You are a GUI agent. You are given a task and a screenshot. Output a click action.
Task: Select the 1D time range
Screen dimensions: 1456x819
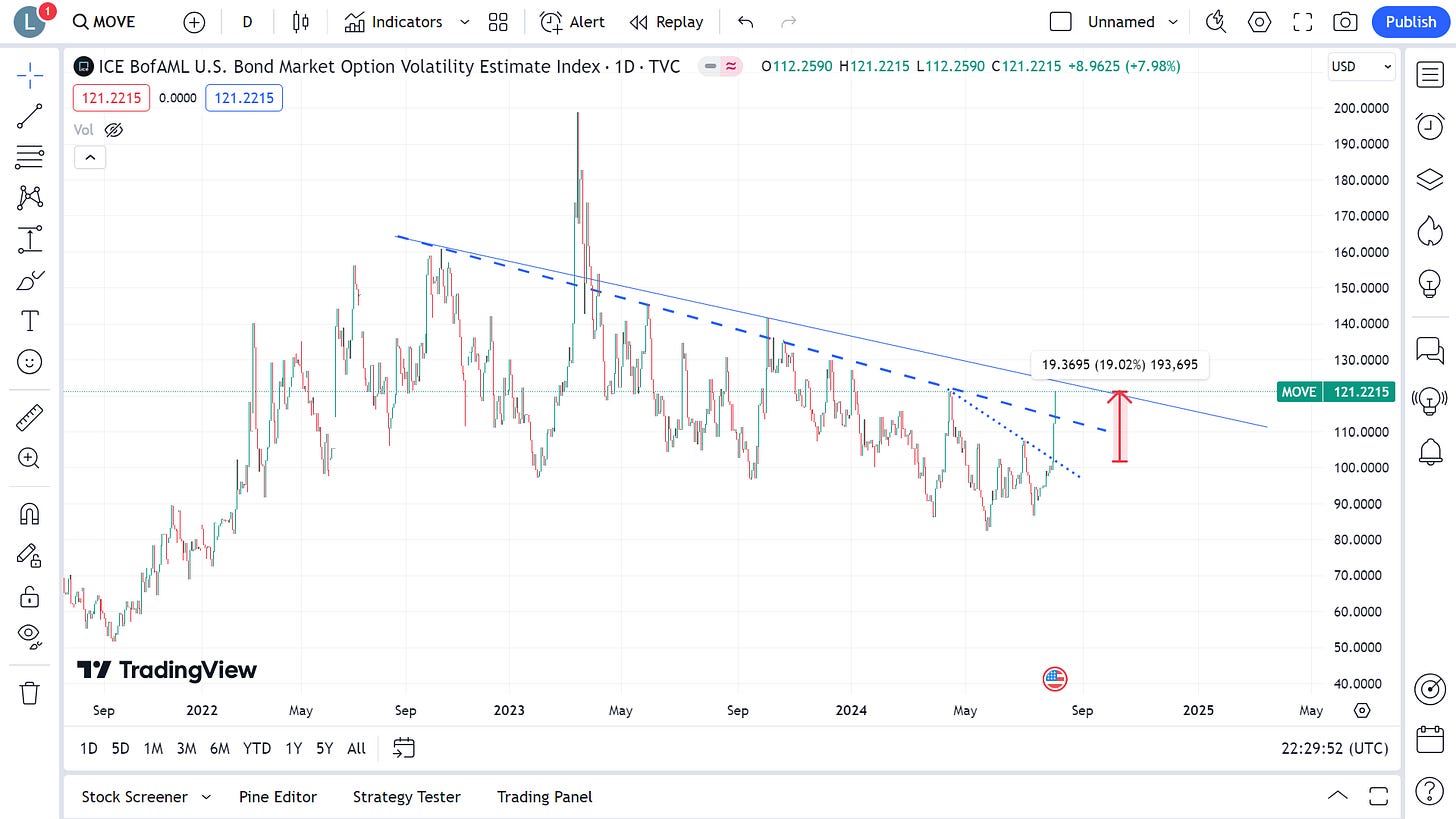click(89, 748)
